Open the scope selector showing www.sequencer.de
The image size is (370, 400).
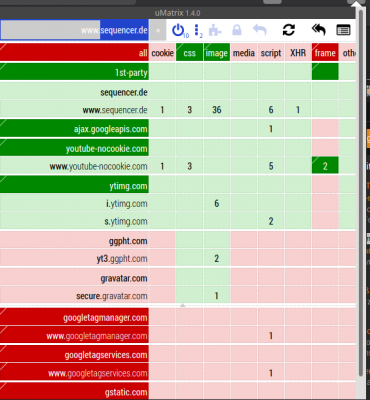click(x=74, y=30)
